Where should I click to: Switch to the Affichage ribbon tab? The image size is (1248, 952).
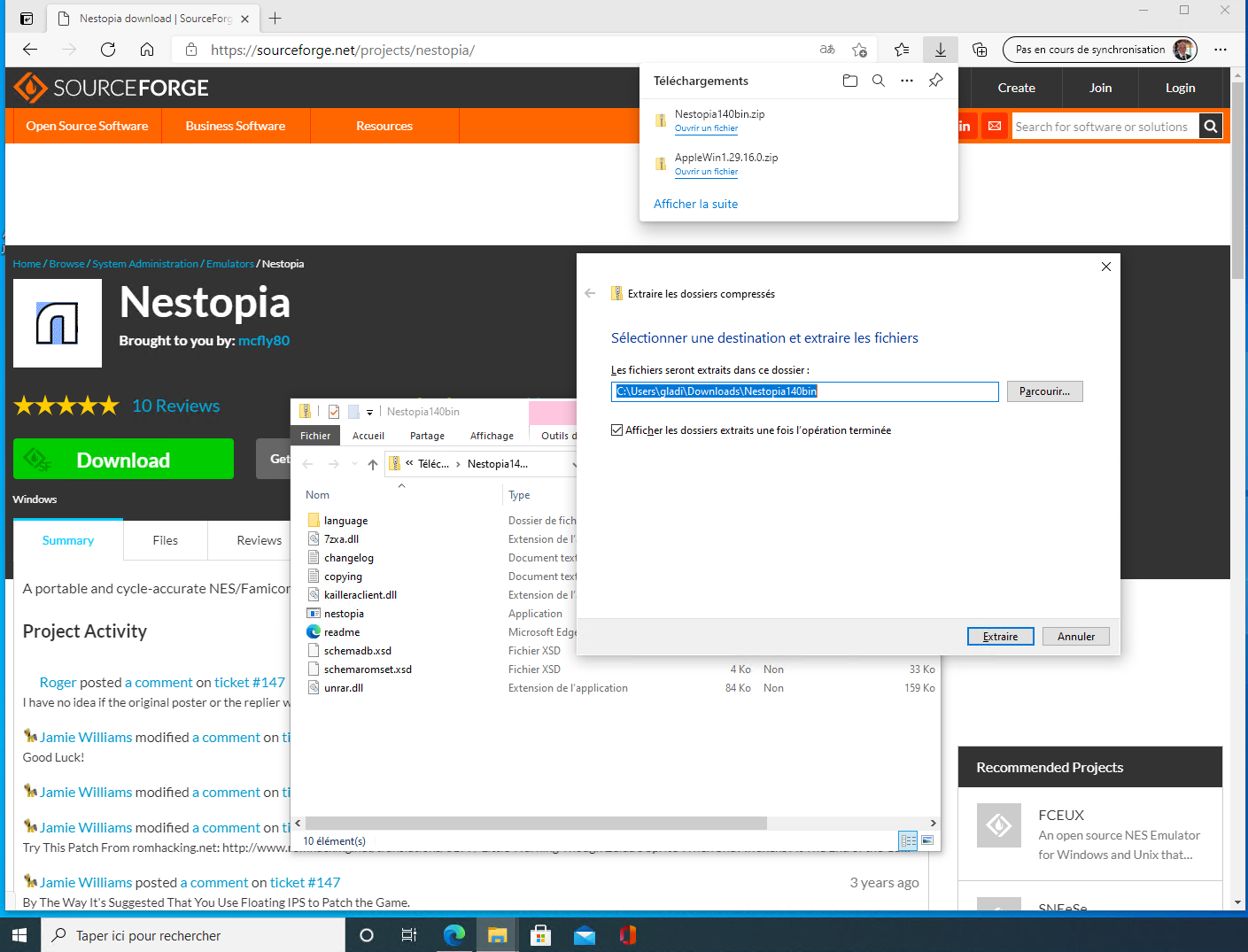pyautogui.click(x=492, y=436)
